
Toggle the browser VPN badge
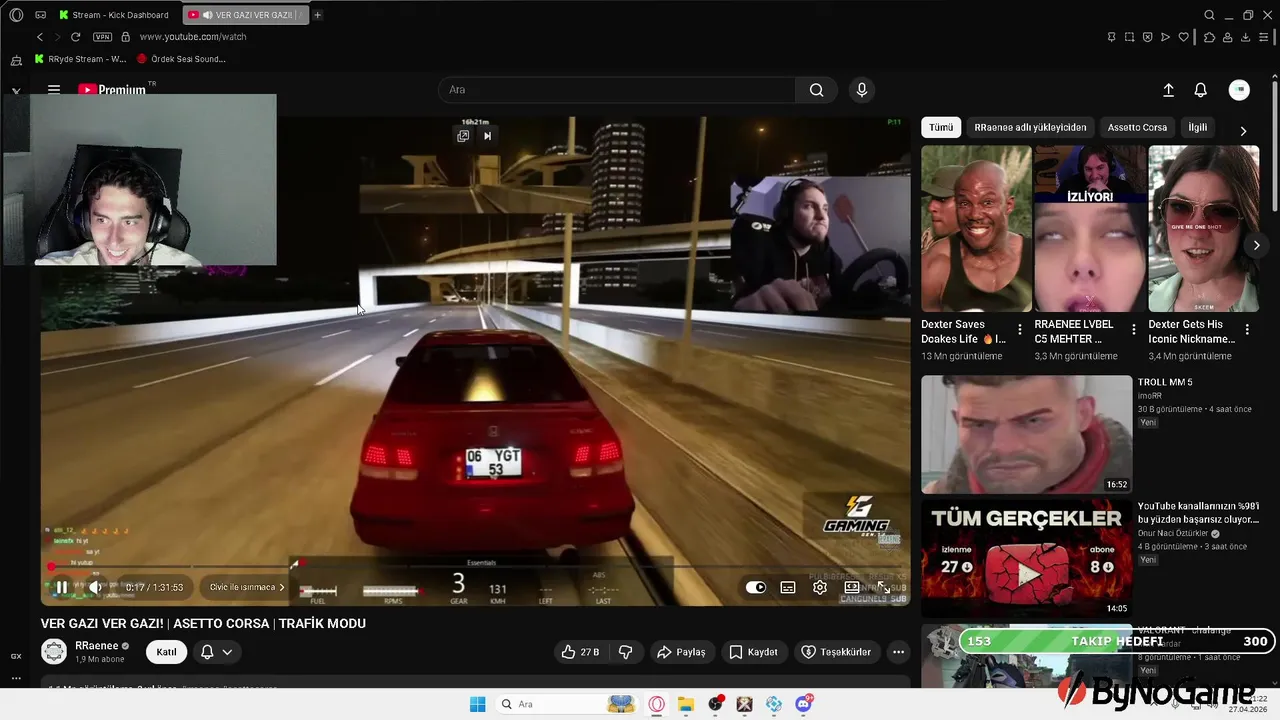point(102,37)
